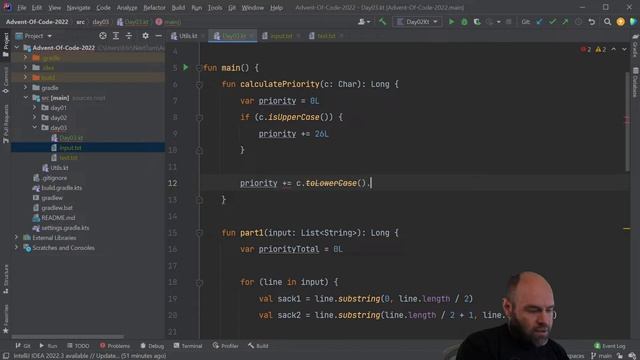Viewport: 640px width, 360px height.
Task: Expand Scratches and Consoles node
Action: (x=17, y=248)
